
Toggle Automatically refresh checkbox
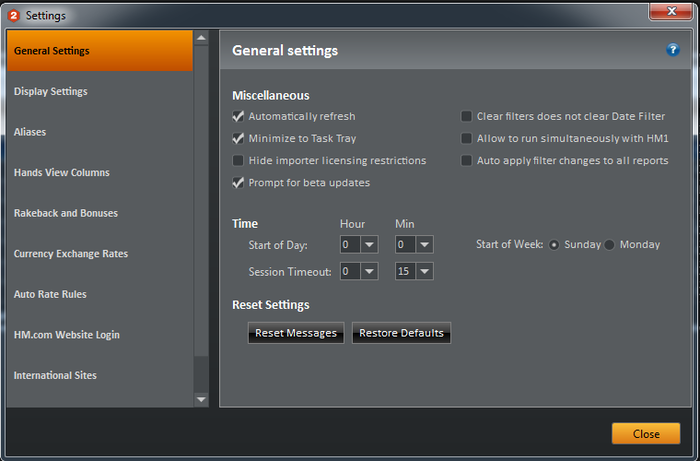pyautogui.click(x=238, y=116)
